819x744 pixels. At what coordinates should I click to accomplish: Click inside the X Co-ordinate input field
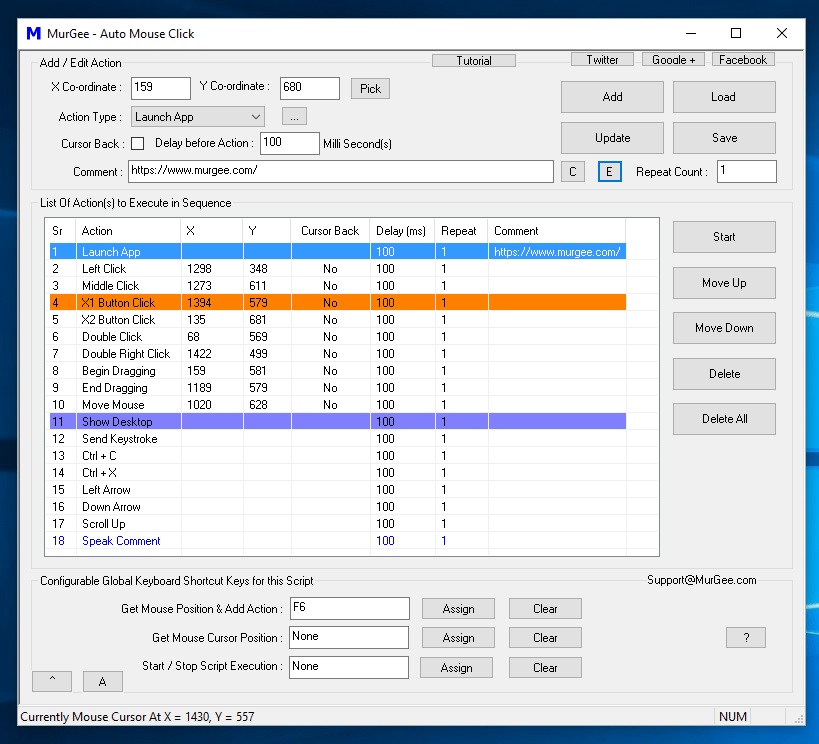[160, 88]
